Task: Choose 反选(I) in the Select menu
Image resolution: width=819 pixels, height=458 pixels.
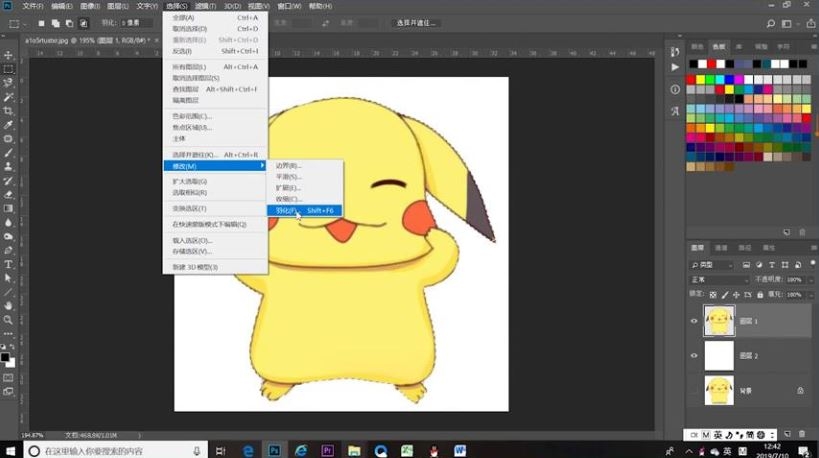Action: click(x=215, y=51)
